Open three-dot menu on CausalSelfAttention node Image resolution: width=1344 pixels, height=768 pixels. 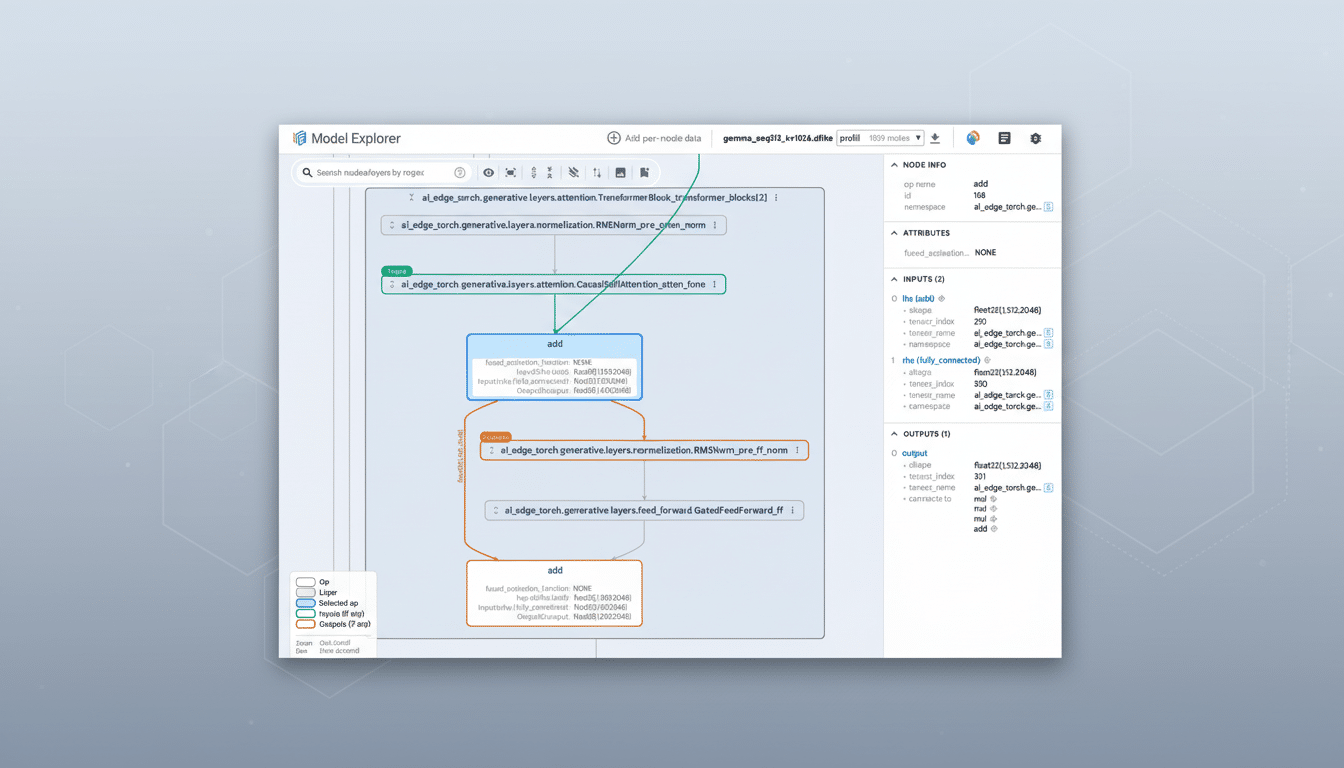click(x=716, y=284)
